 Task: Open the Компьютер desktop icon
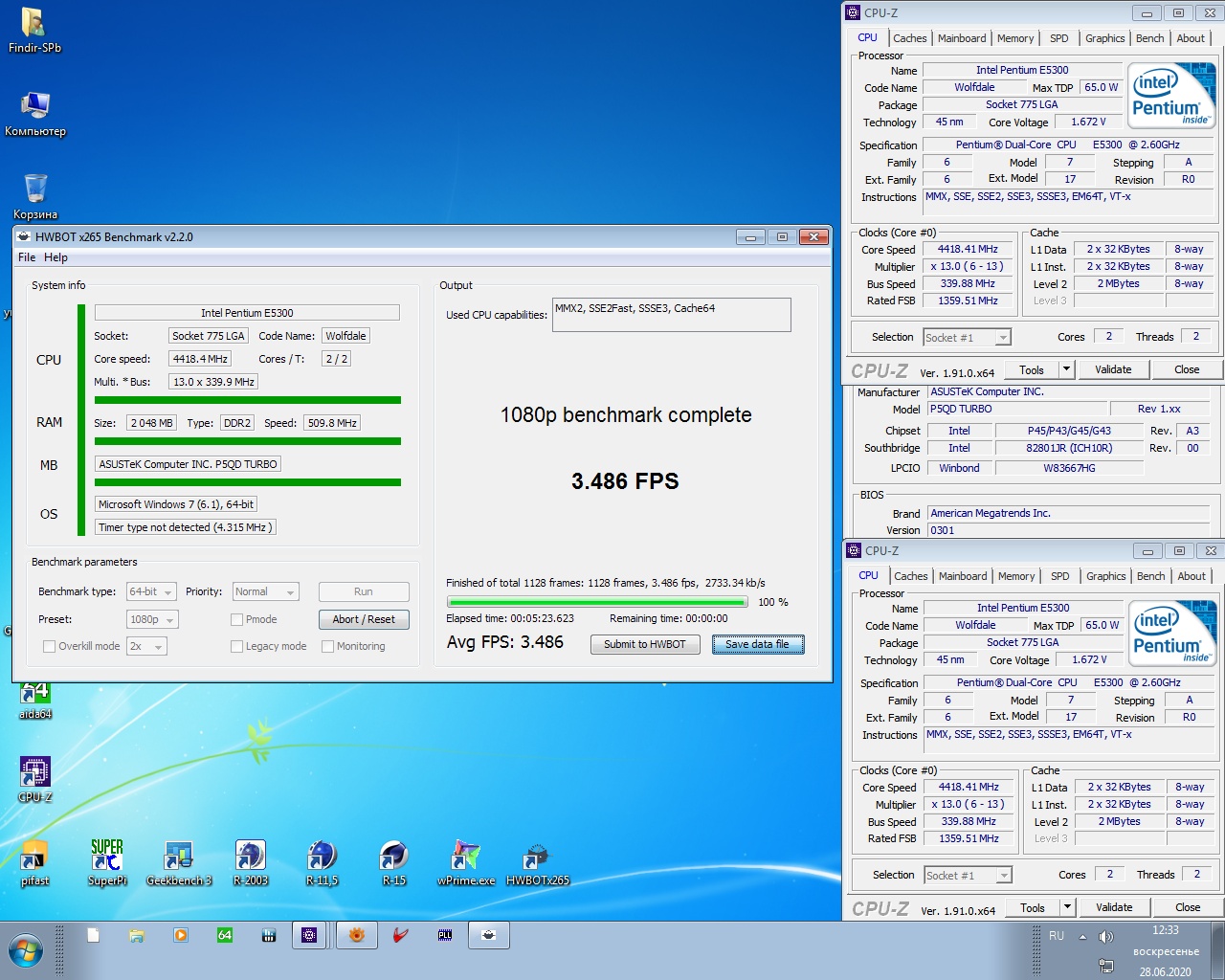[35, 113]
